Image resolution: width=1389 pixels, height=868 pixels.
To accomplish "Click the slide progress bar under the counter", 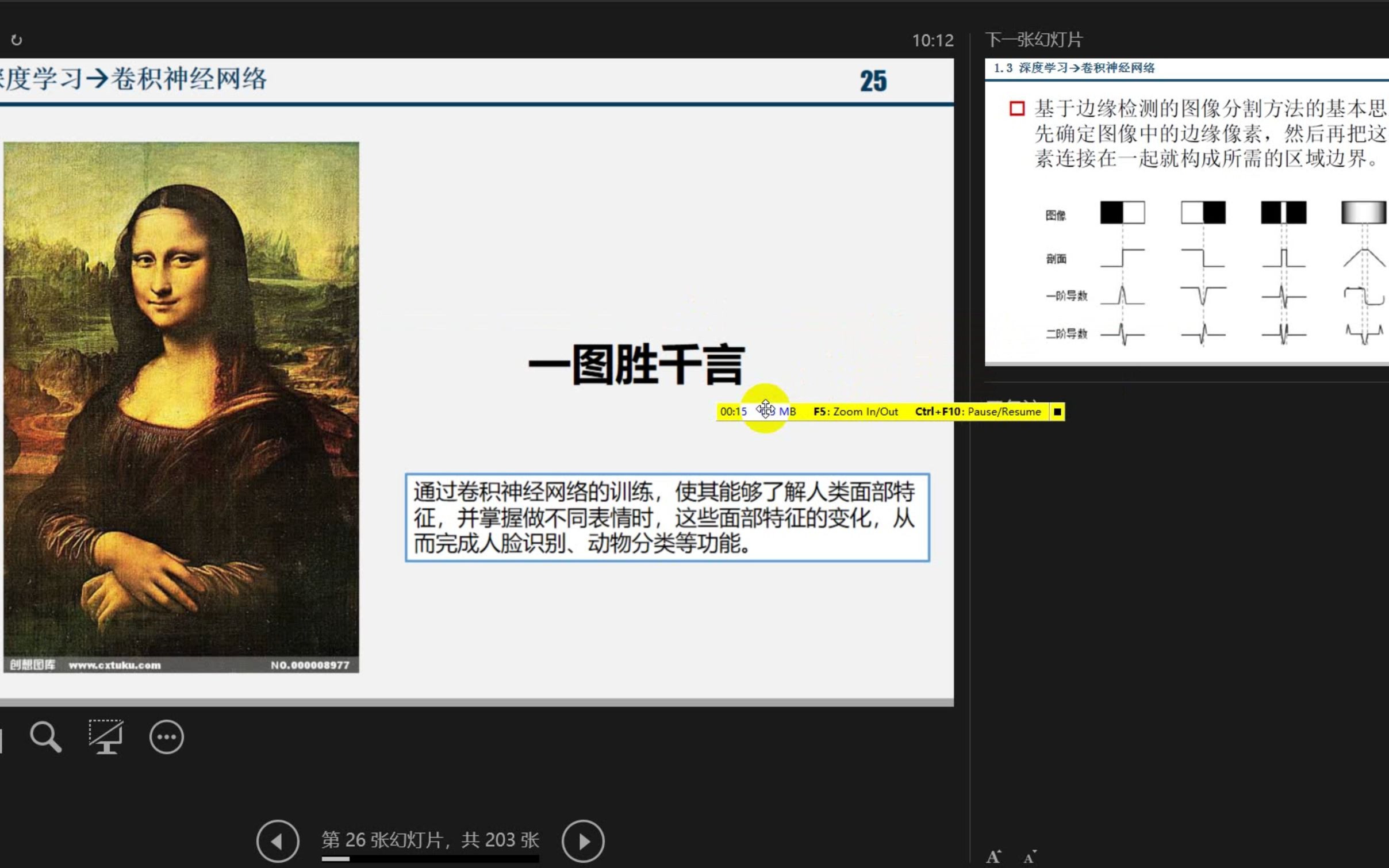I will coord(430,859).
